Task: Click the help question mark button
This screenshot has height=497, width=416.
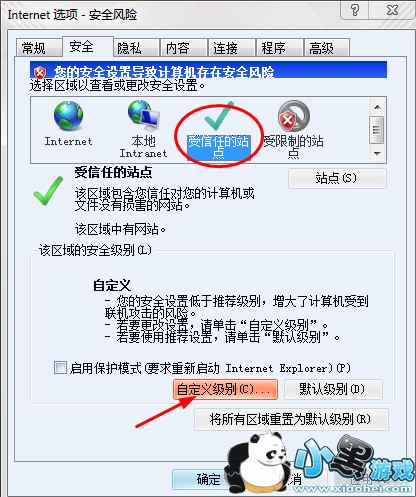Action: pyautogui.click(x=355, y=10)
